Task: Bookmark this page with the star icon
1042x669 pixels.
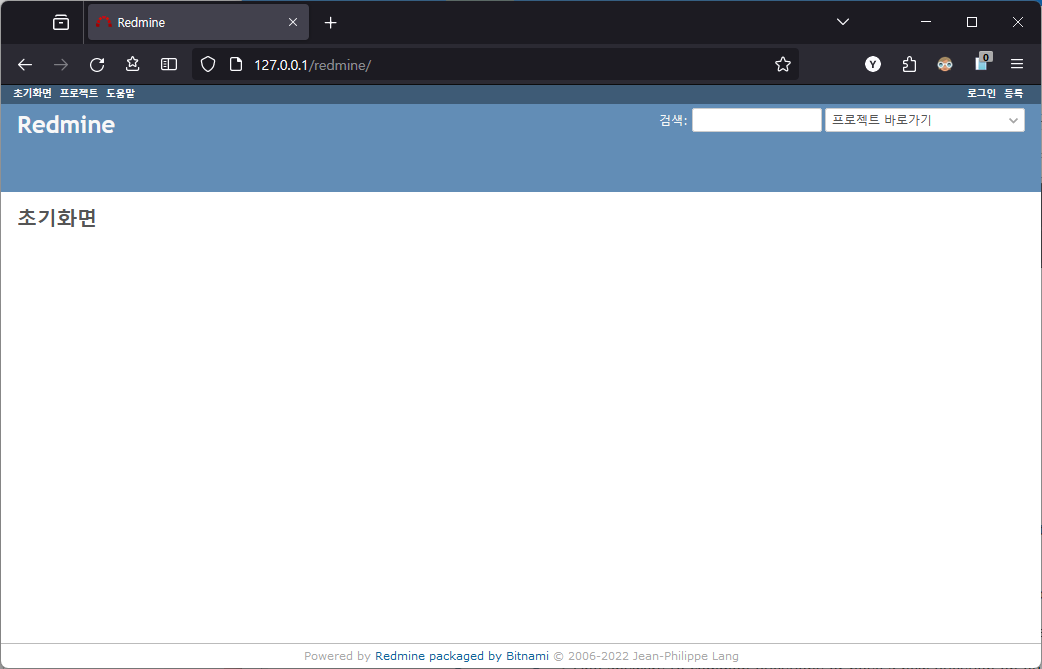Action: pyautogui.click(x=783, y=64)
